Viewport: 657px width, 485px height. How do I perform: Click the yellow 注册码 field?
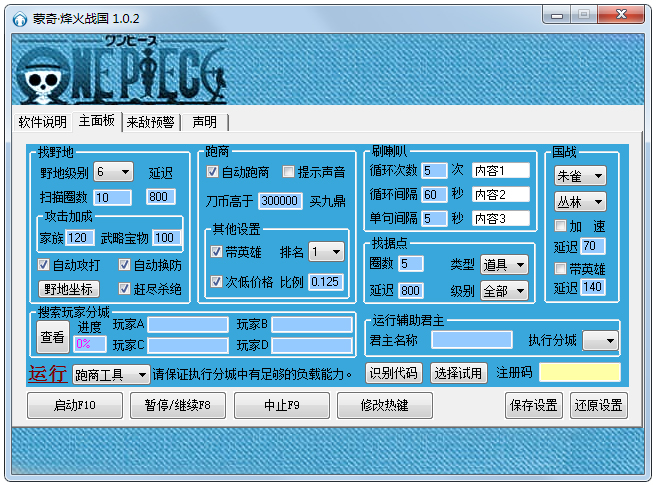click(x=580, y=372)
